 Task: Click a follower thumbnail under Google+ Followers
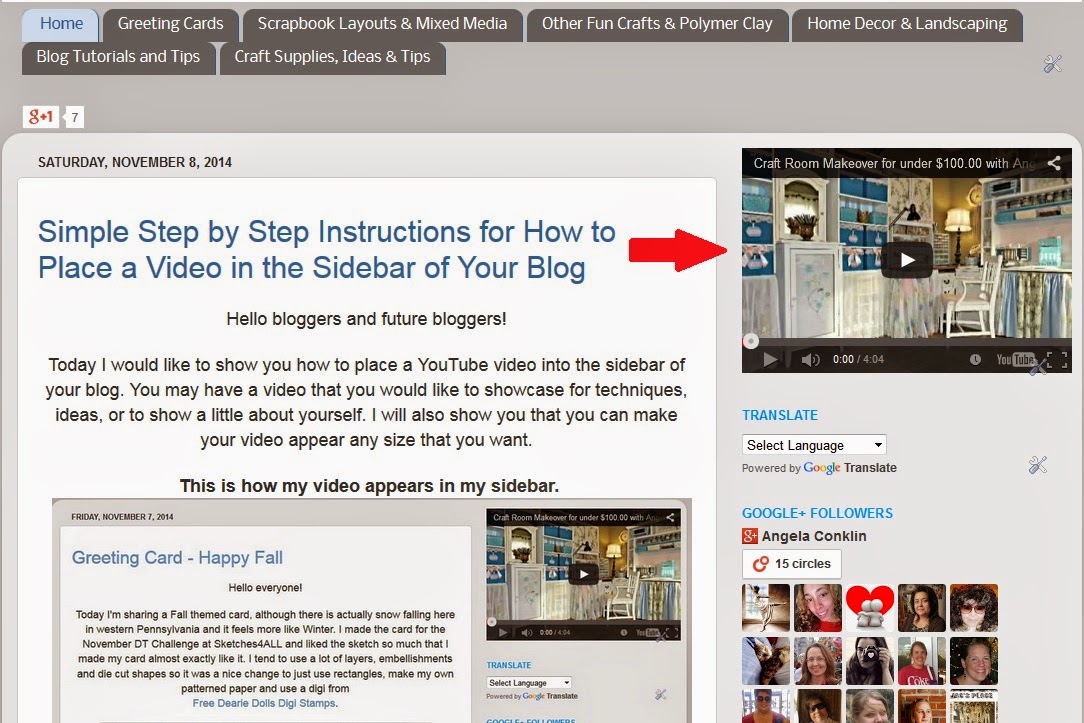pyautogui.click(x=765, y=608)
